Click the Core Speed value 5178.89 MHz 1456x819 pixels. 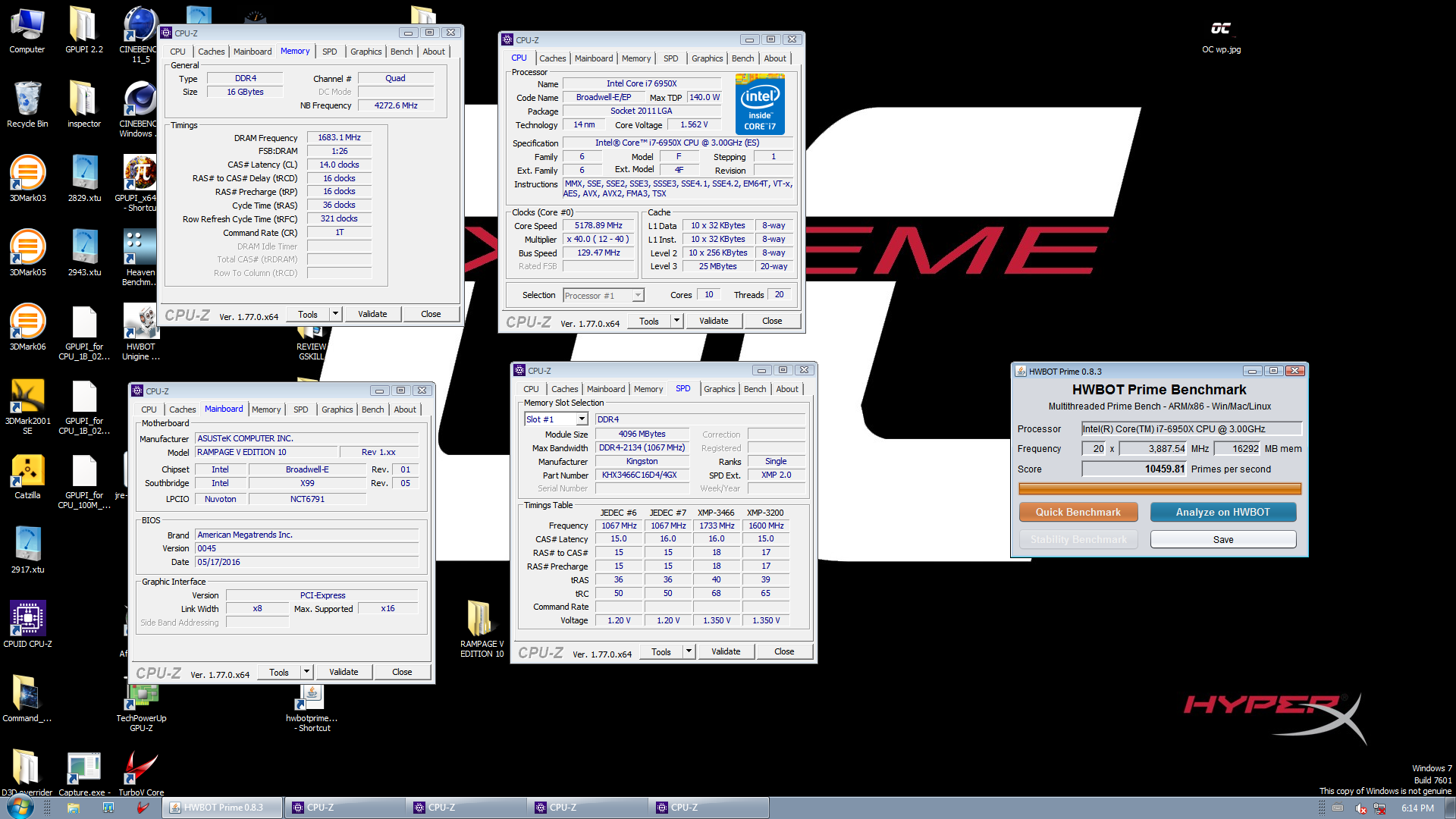tap(598, 225)
